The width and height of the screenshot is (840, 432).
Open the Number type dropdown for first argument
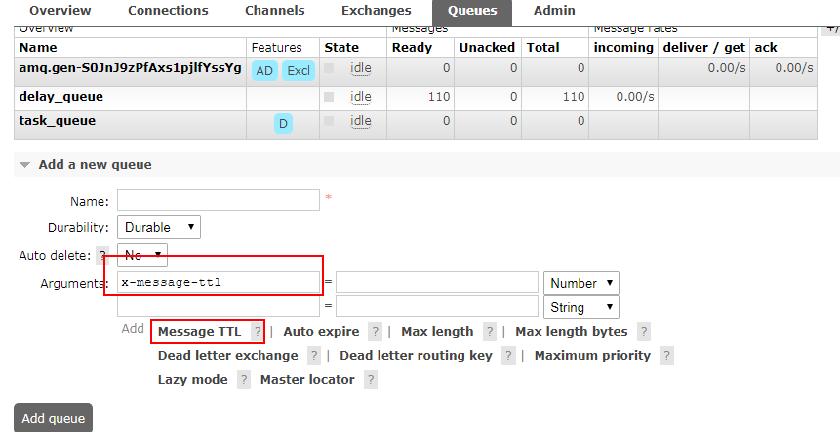pos(581,283)
